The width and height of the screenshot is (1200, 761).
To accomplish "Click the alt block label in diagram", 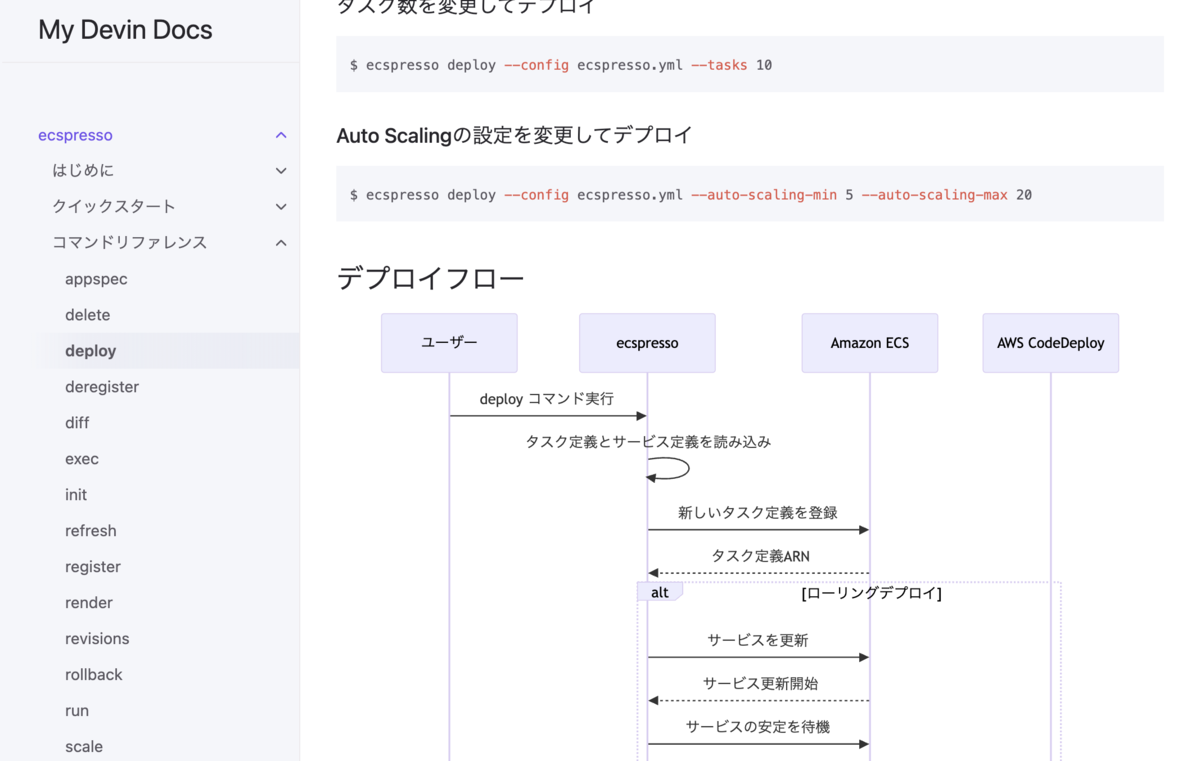I will click(660, 592).
